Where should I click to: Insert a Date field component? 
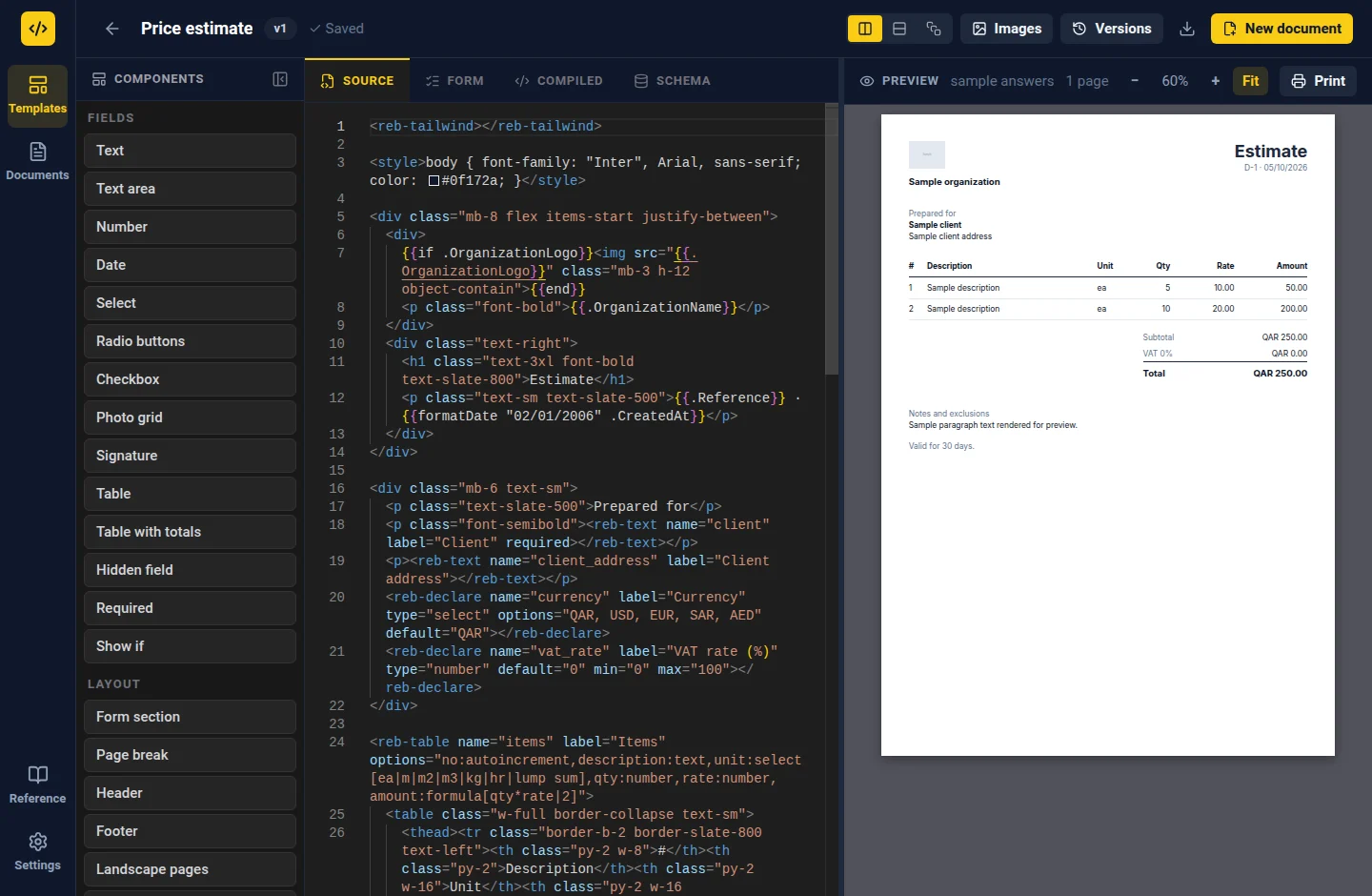tap(190, 265)
